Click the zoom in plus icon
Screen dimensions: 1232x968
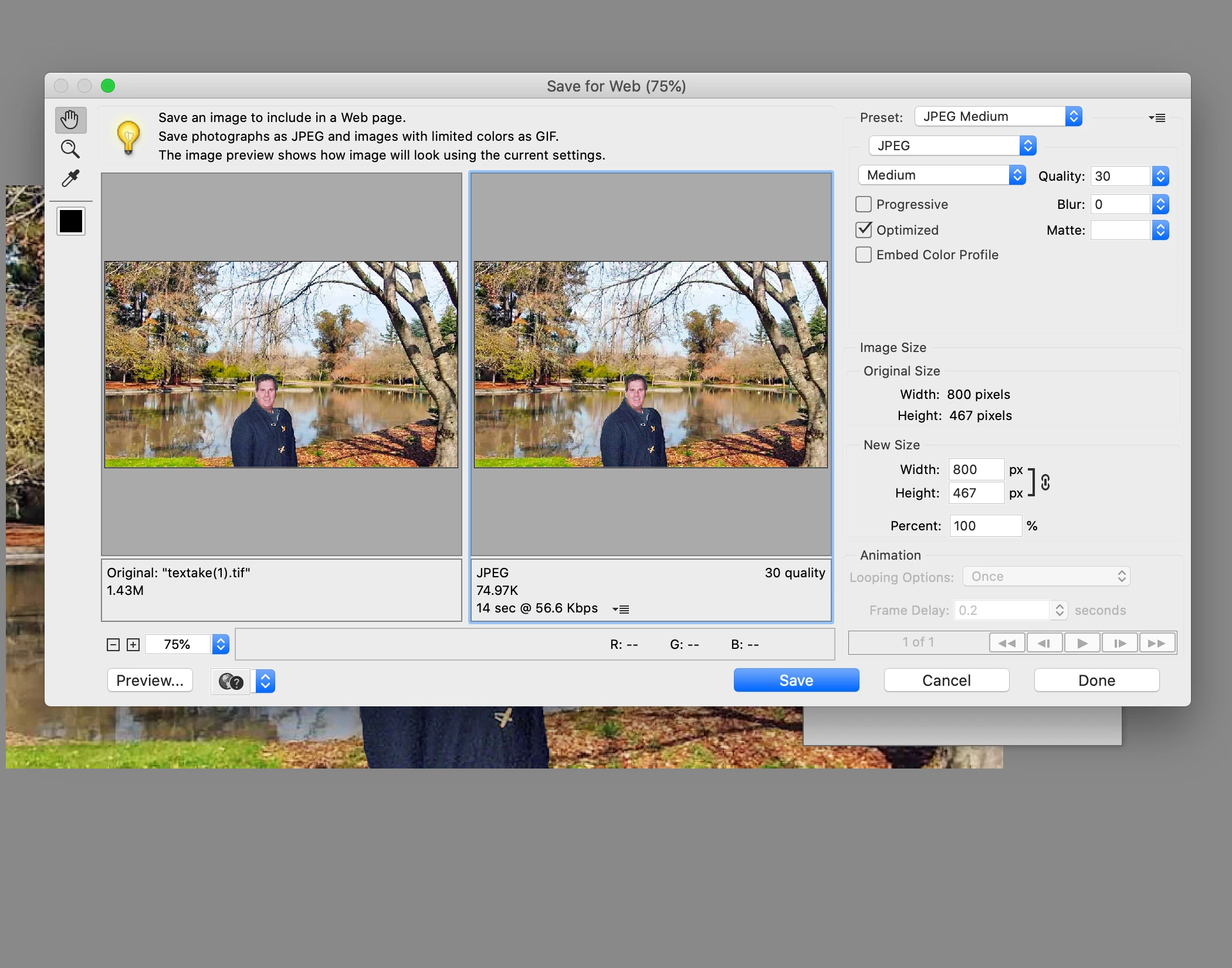tap(133, 645)
